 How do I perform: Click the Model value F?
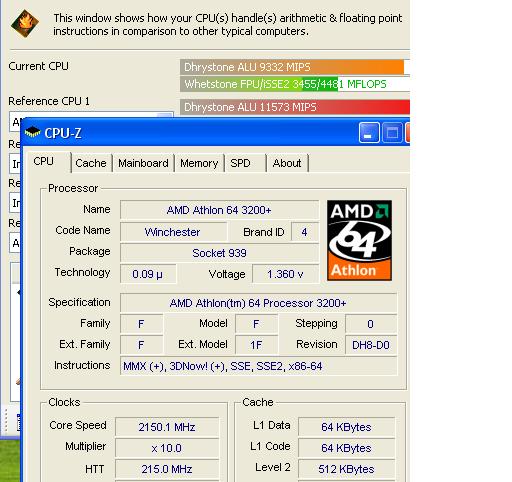click(x=256, y=324)
